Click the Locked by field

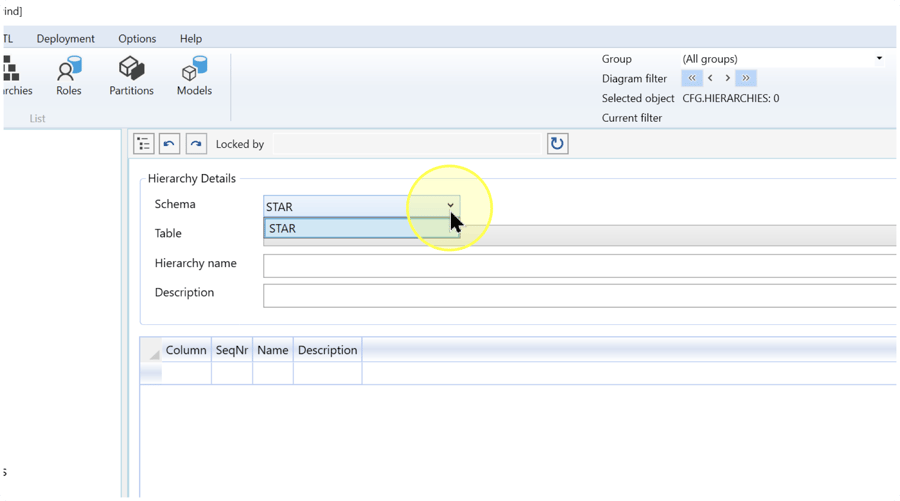click(x=408, y=144)
